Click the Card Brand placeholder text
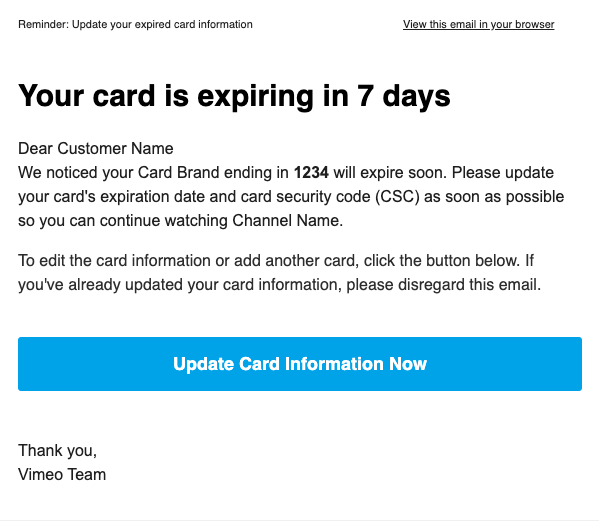The image size is (599, 521). 178,172
